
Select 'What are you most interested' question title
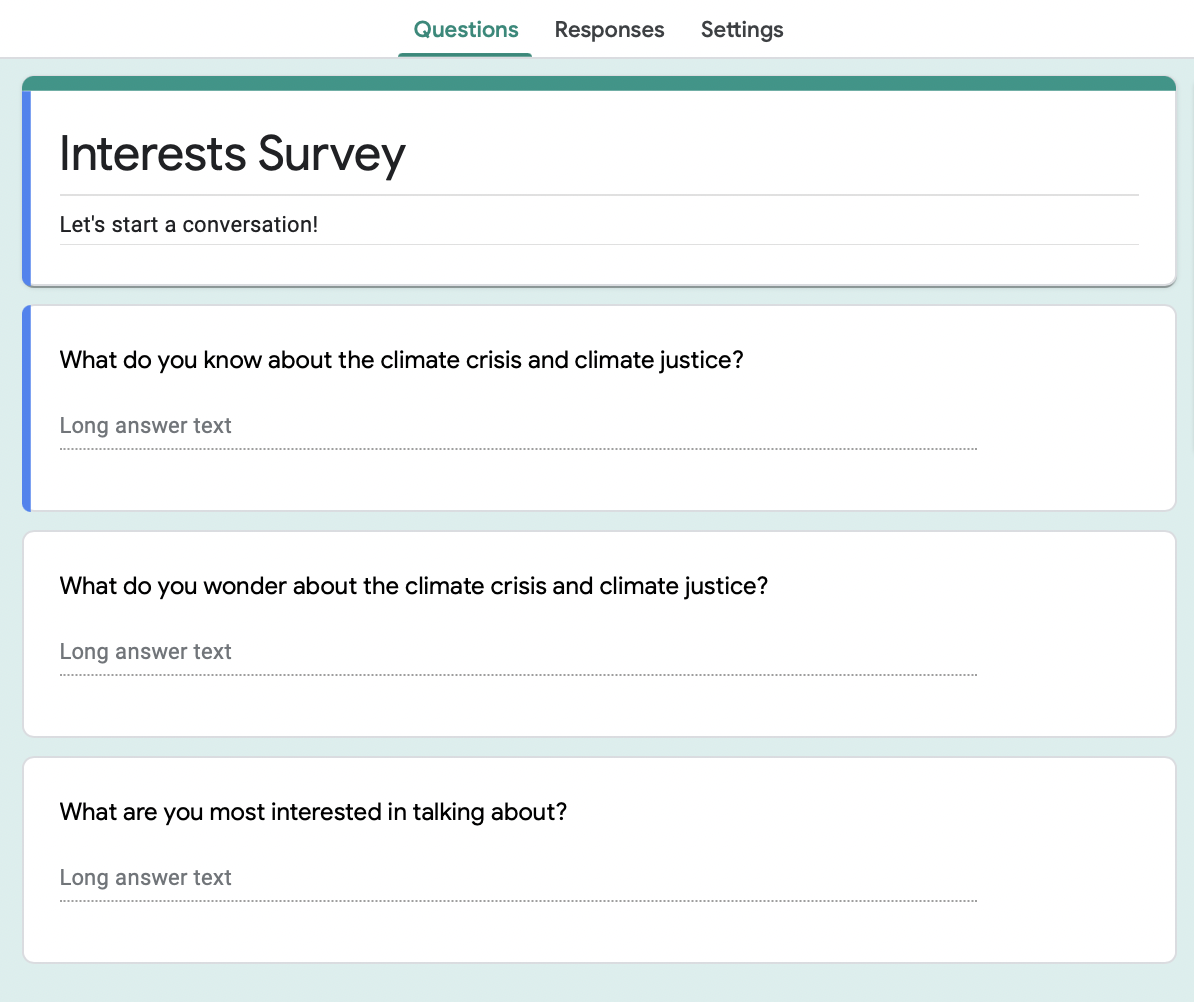[313, 812]
